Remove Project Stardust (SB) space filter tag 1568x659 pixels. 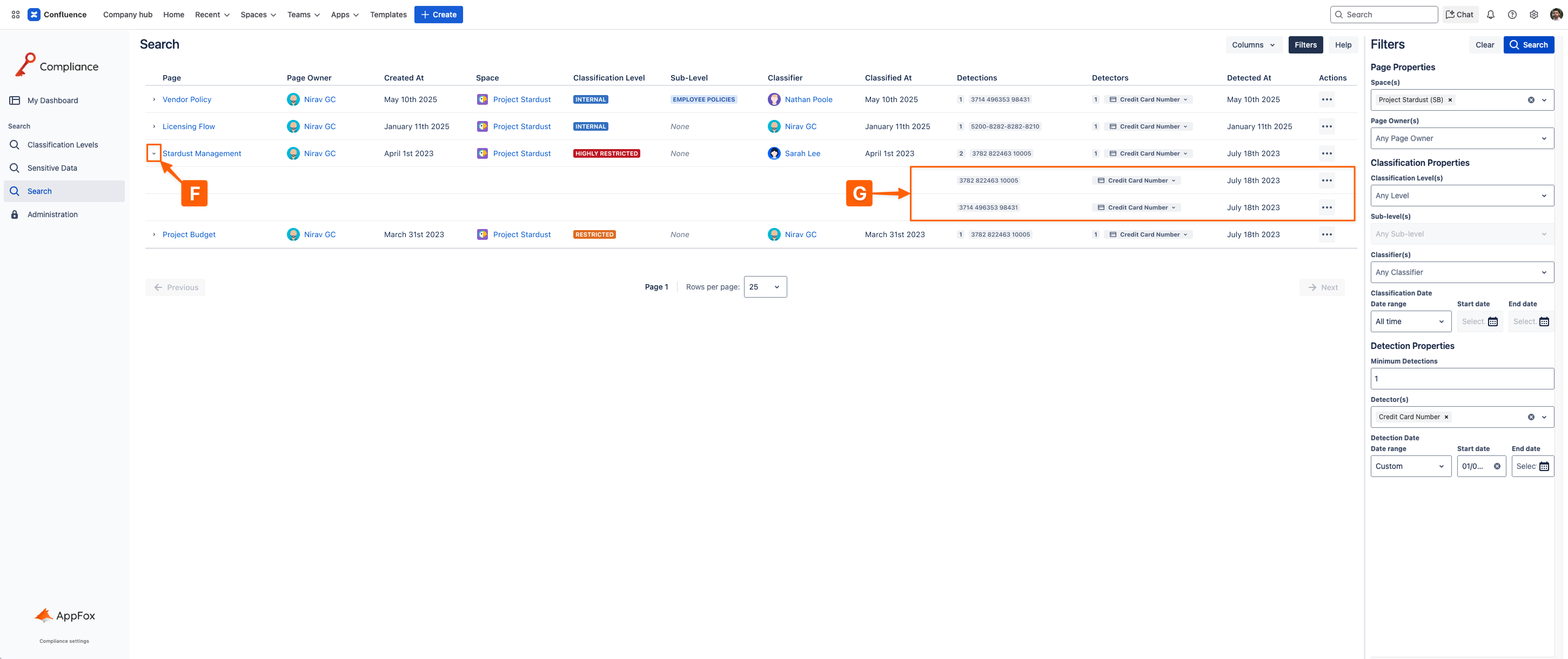tap(1450, 100)
